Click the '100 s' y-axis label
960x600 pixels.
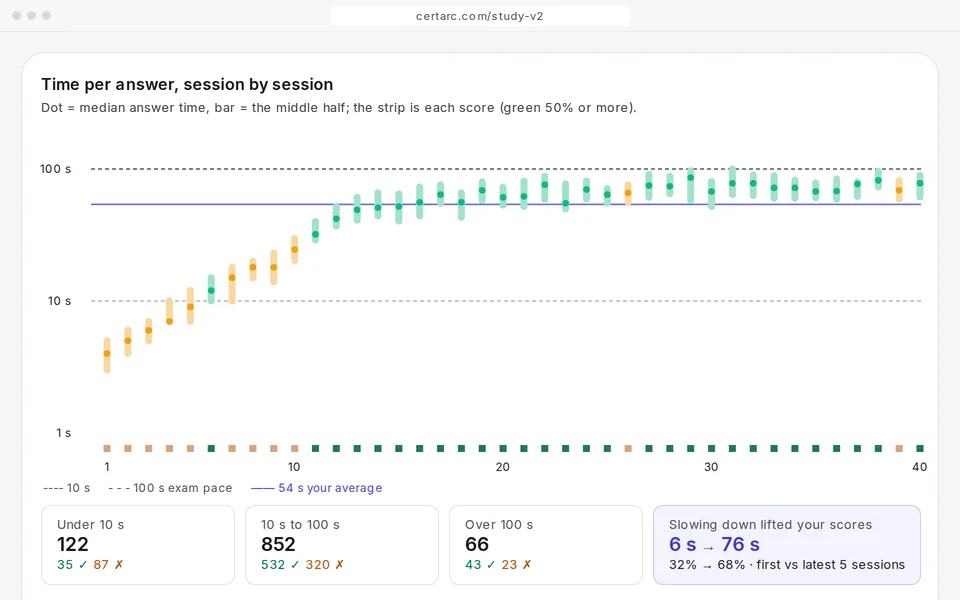(x=56, y=169)
